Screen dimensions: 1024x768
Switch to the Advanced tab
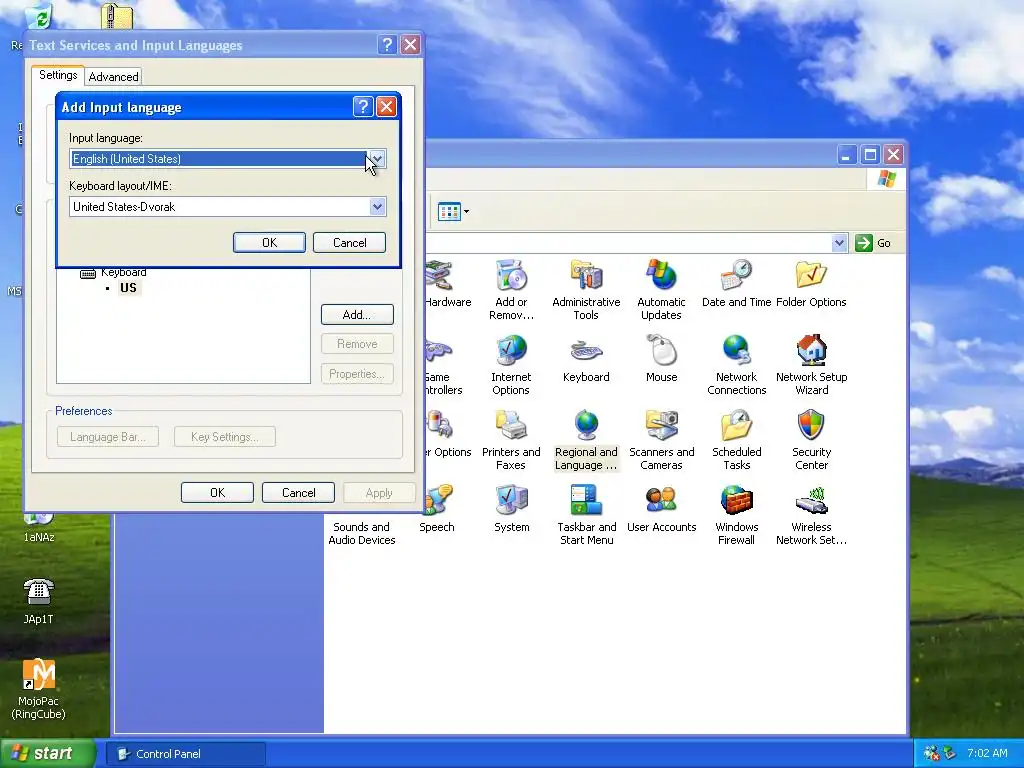tap(114, 76)
